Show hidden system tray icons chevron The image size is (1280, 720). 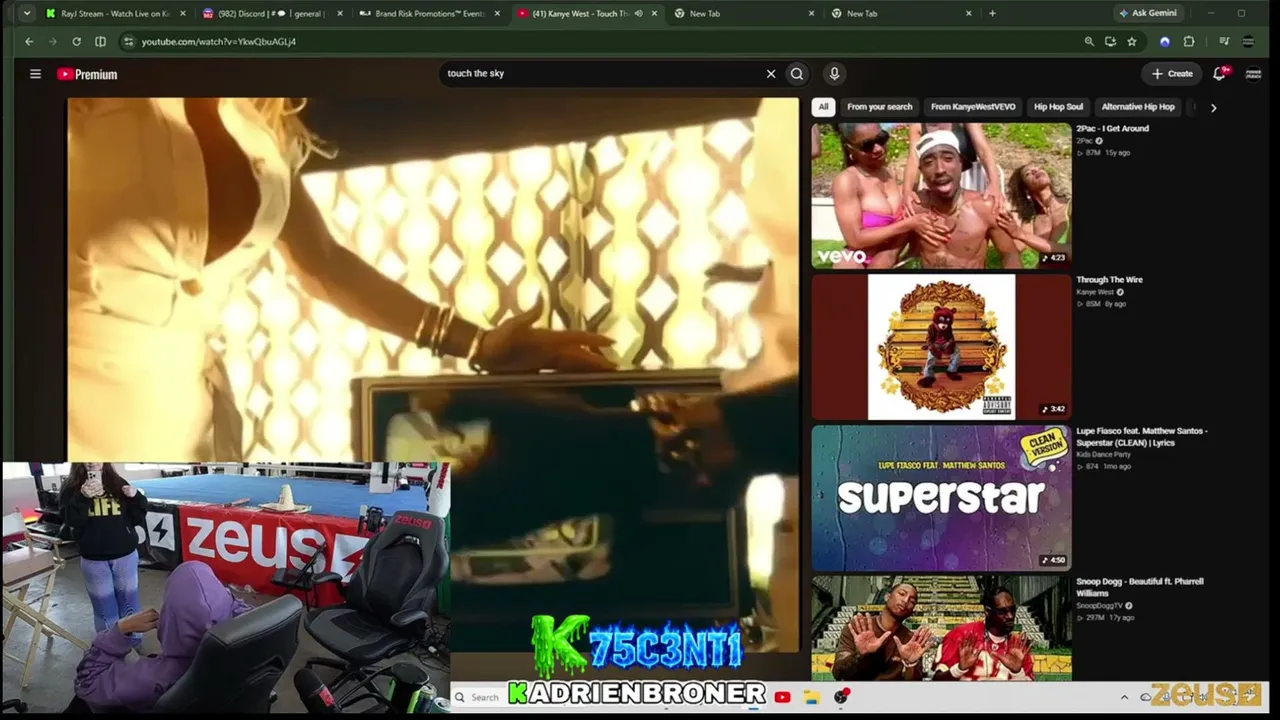click(x=1124, y=697)
